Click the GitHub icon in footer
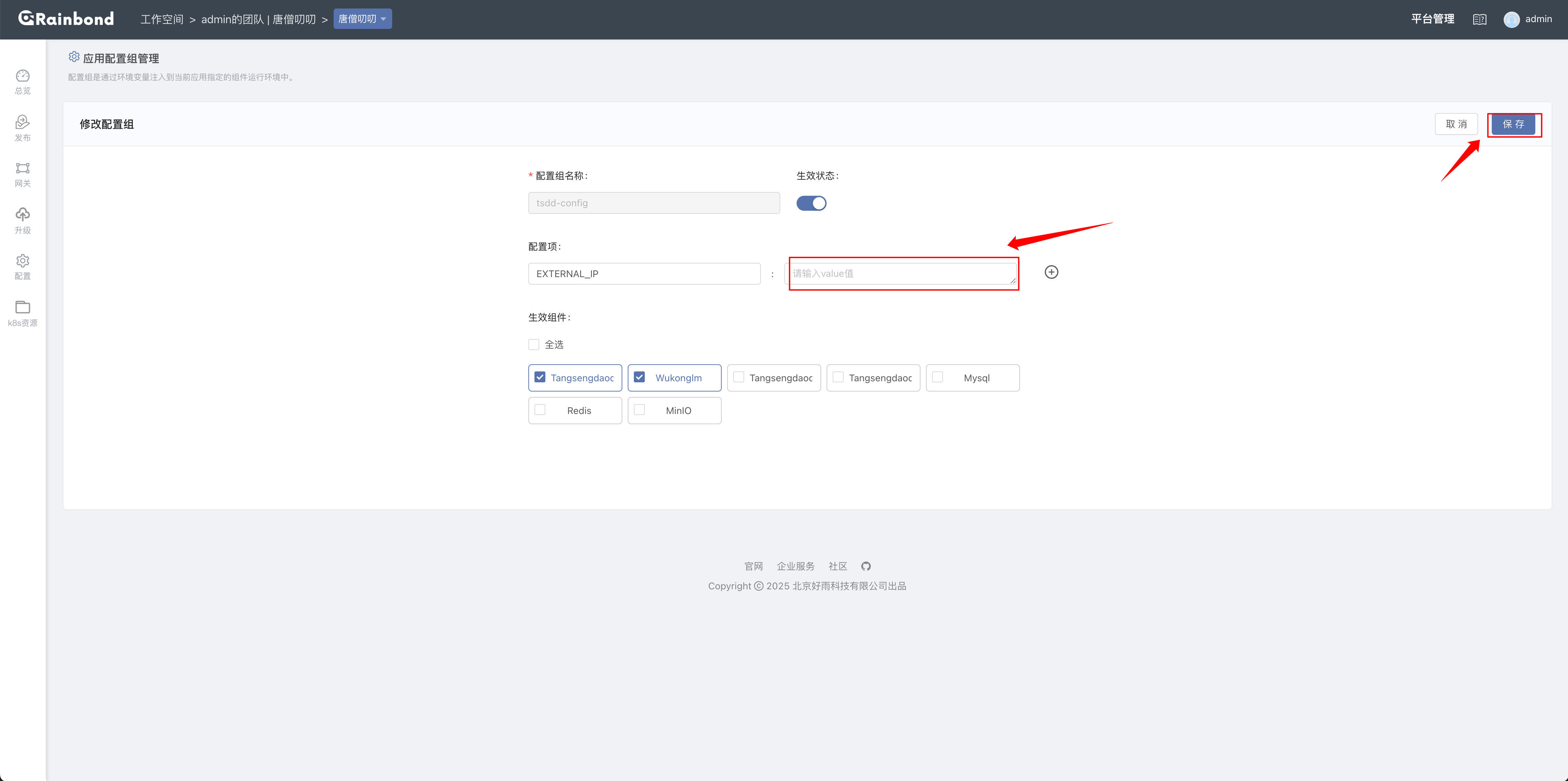This screenshot has width=1568, height=781. [866, 566]
